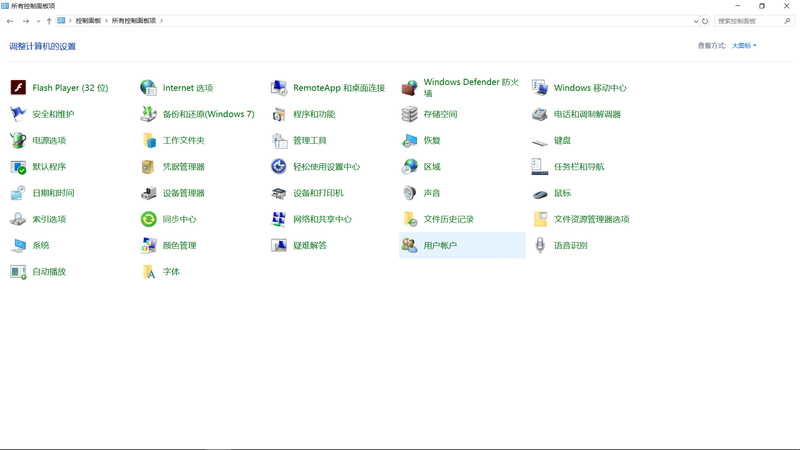Focus the 搜索控制面板 search box

[x=750, y=21]
